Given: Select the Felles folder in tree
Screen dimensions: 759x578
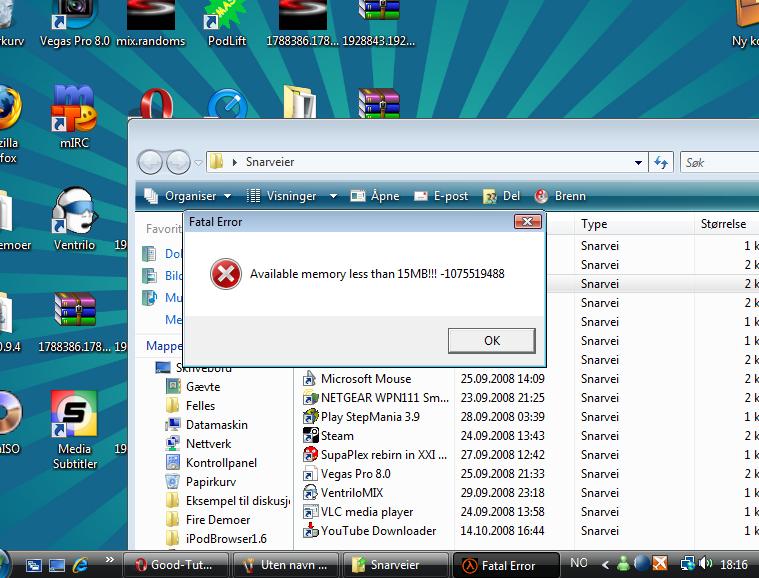Looking at the screenshot, I should tap(191, 406).
